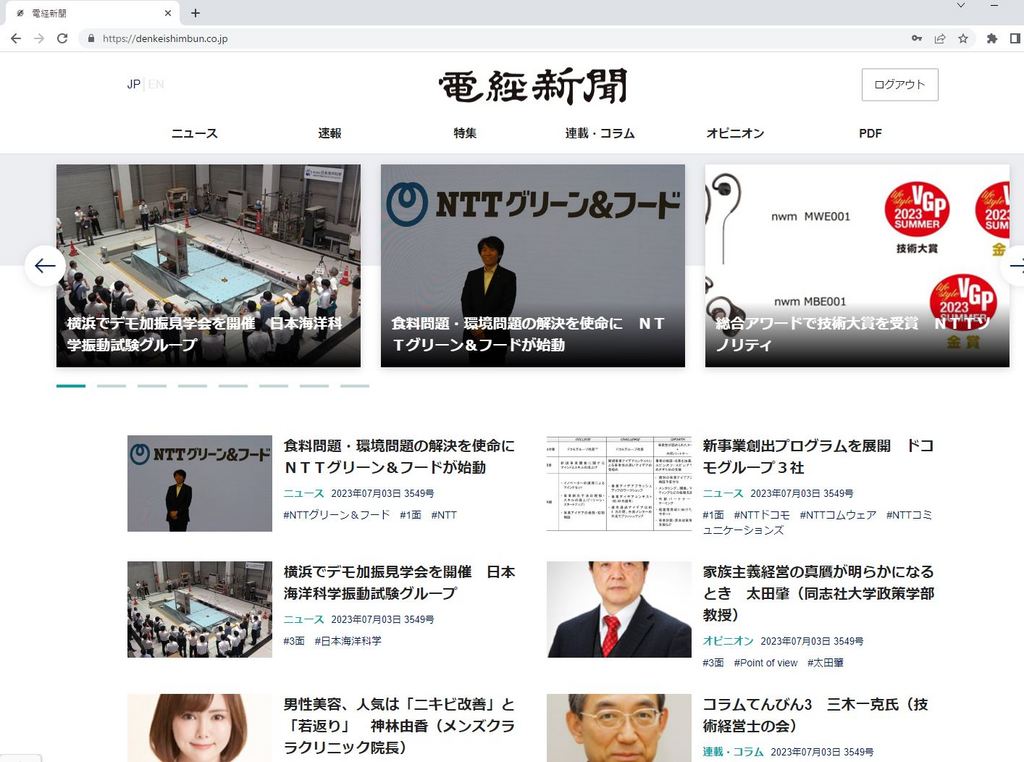
Task: Read the 新事業創出プログラムを展開 article
Action: coord(818,456)
